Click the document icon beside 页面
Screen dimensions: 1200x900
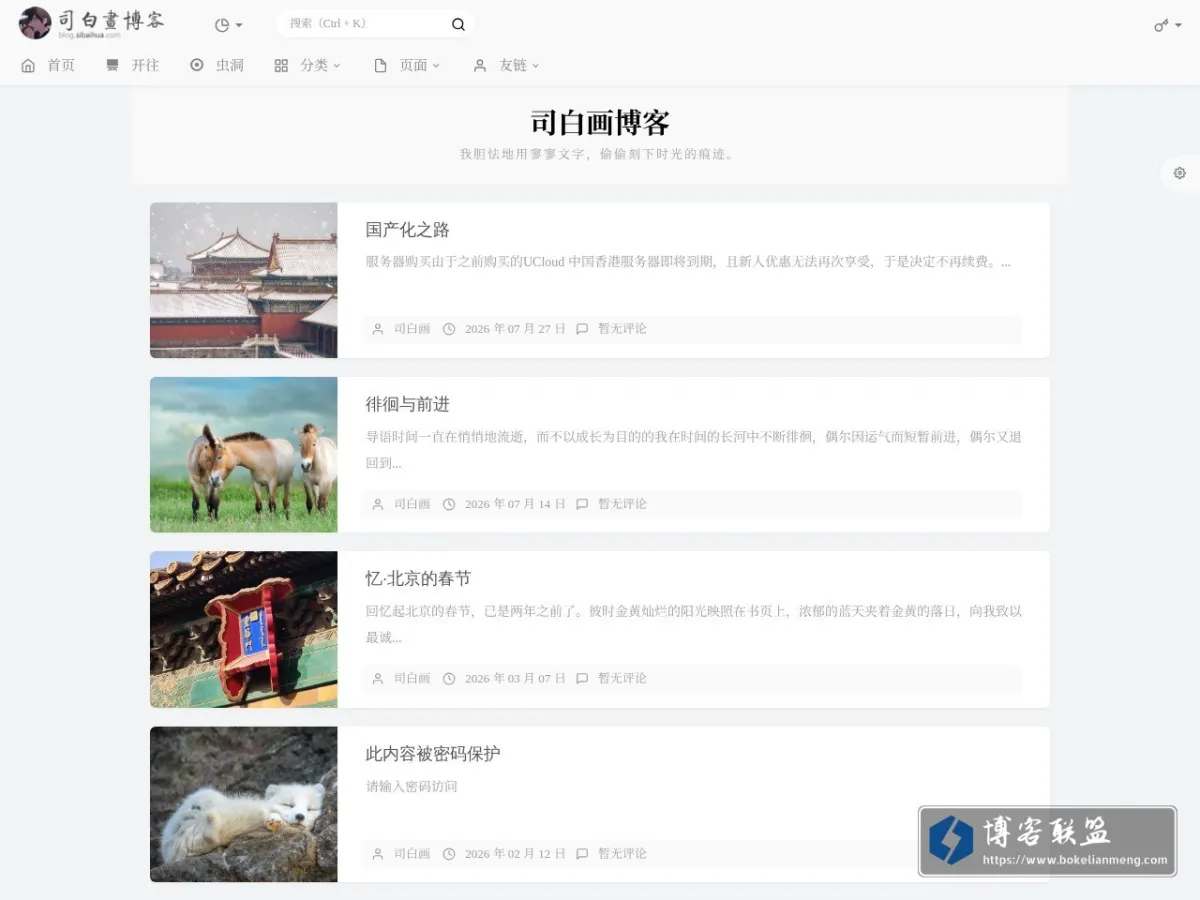pos(380,65)
